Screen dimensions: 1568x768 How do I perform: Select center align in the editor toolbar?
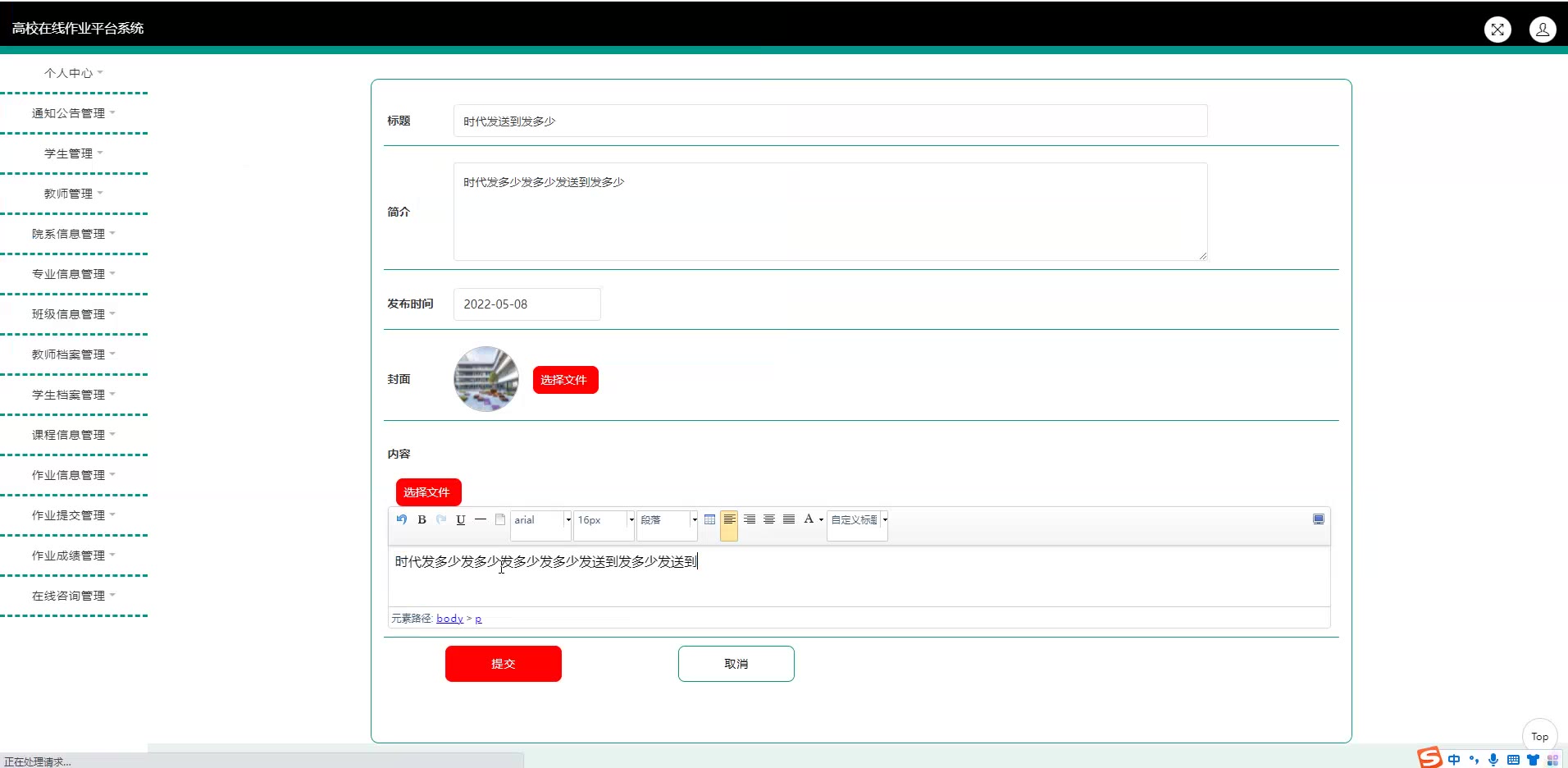click(x=769, y=519)
